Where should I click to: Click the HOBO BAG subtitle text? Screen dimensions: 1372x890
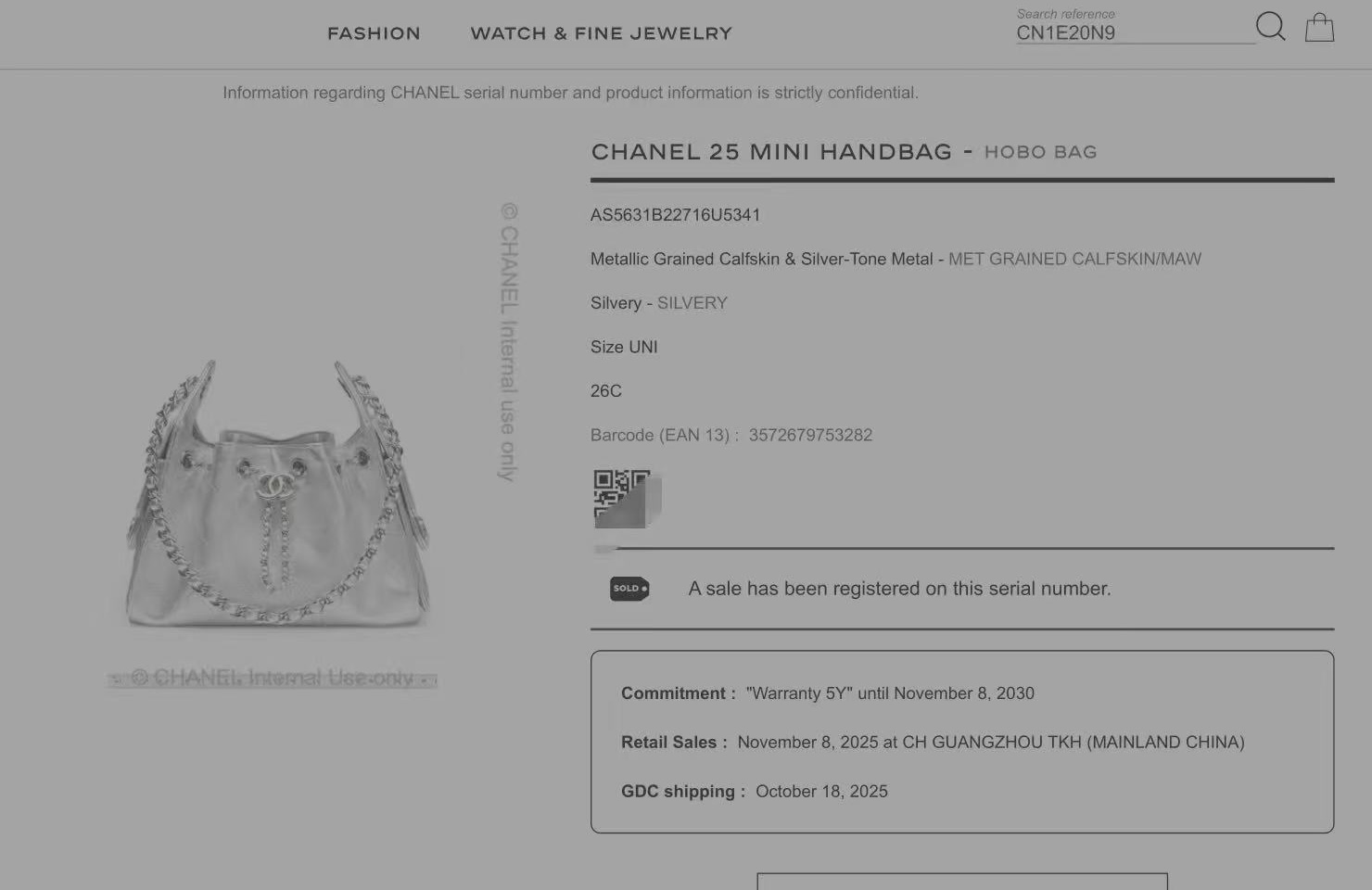[1040, 152]
